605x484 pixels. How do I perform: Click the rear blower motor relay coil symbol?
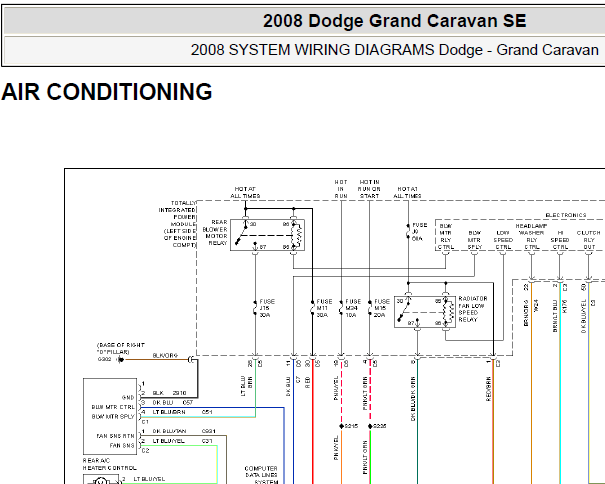[297, 235]
